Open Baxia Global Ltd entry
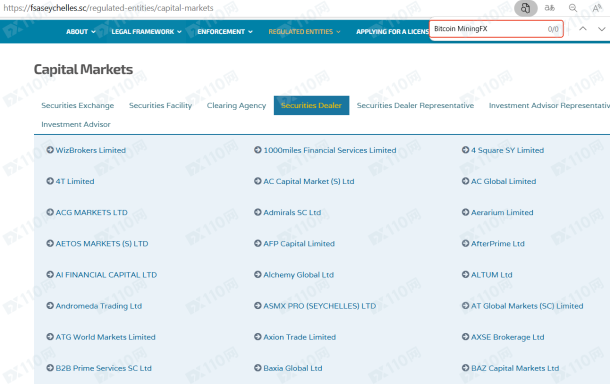 click(x=293, y=368)
